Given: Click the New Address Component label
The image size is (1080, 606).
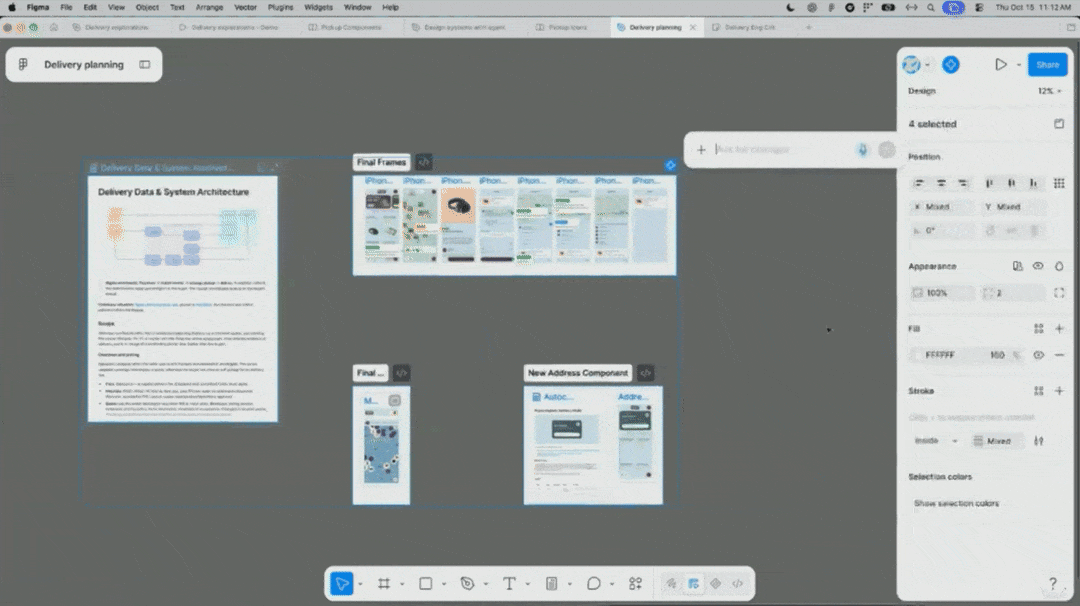Looking at the screenshot, I should click(578, 373).
